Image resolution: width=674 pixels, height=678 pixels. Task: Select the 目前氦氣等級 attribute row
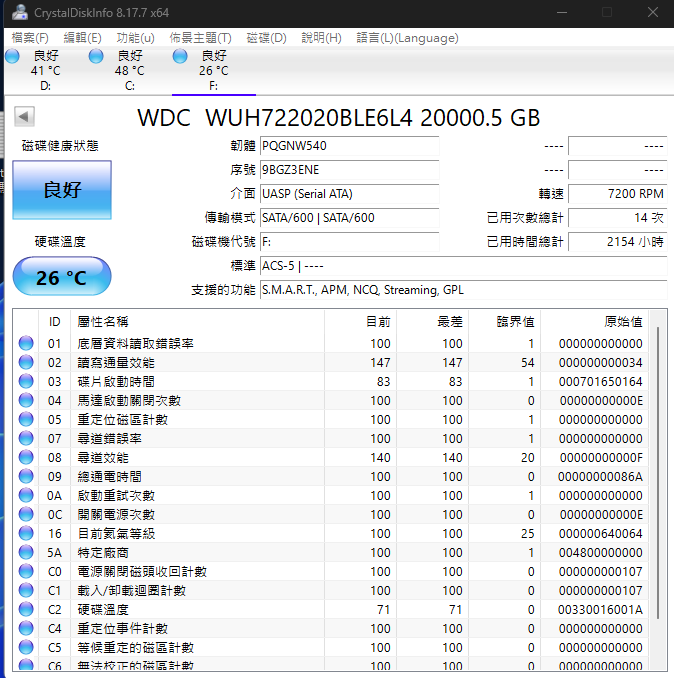[x=331, y=534]
